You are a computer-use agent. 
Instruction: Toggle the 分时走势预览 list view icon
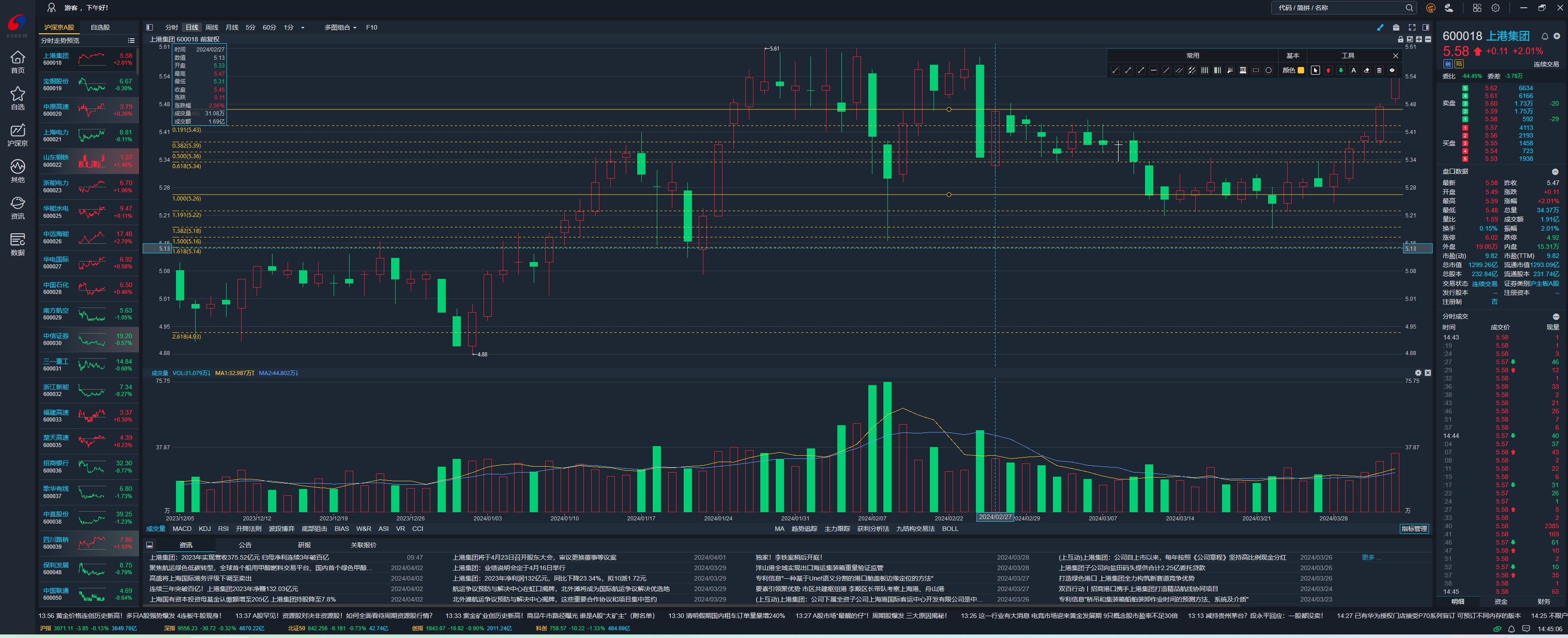[x=131, y=41]
